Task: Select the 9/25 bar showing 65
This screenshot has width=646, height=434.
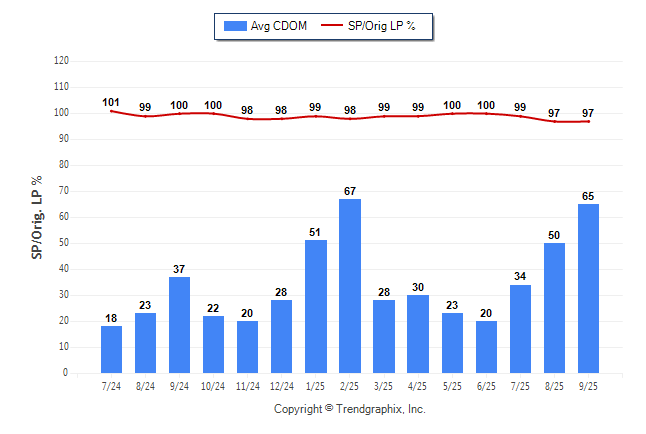Action: click(x=588, y=288)
